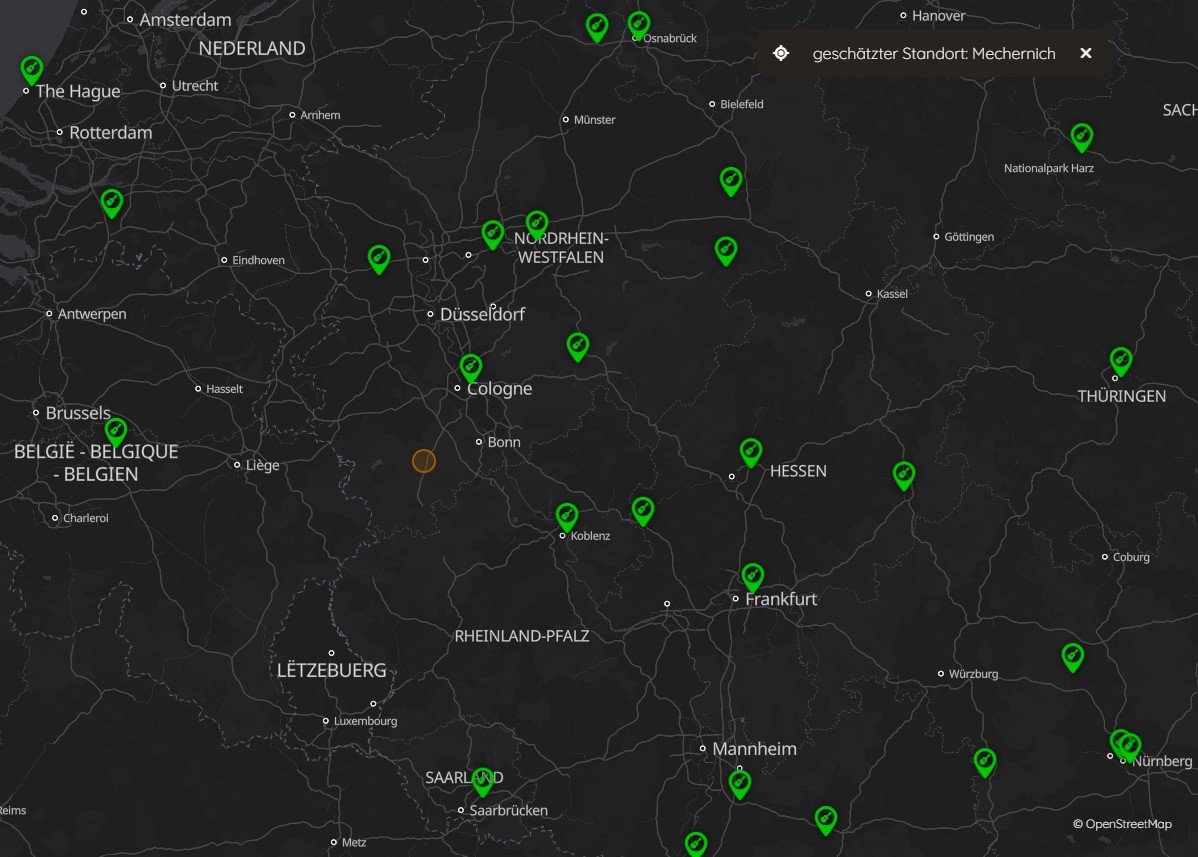The image size is (1198, 857).
Task: Select the guitar marker at Osnabrück
Action: click(639, 25)
